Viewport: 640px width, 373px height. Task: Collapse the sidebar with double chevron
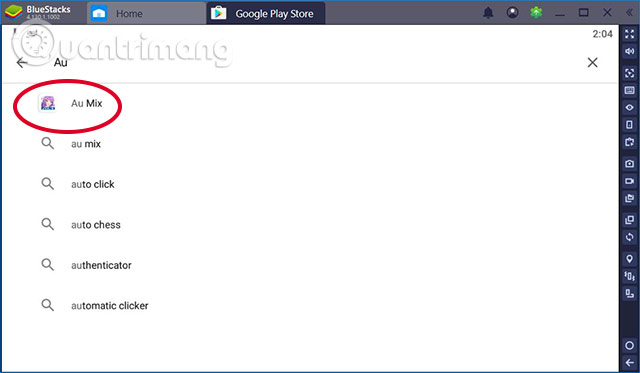point(629,13)
